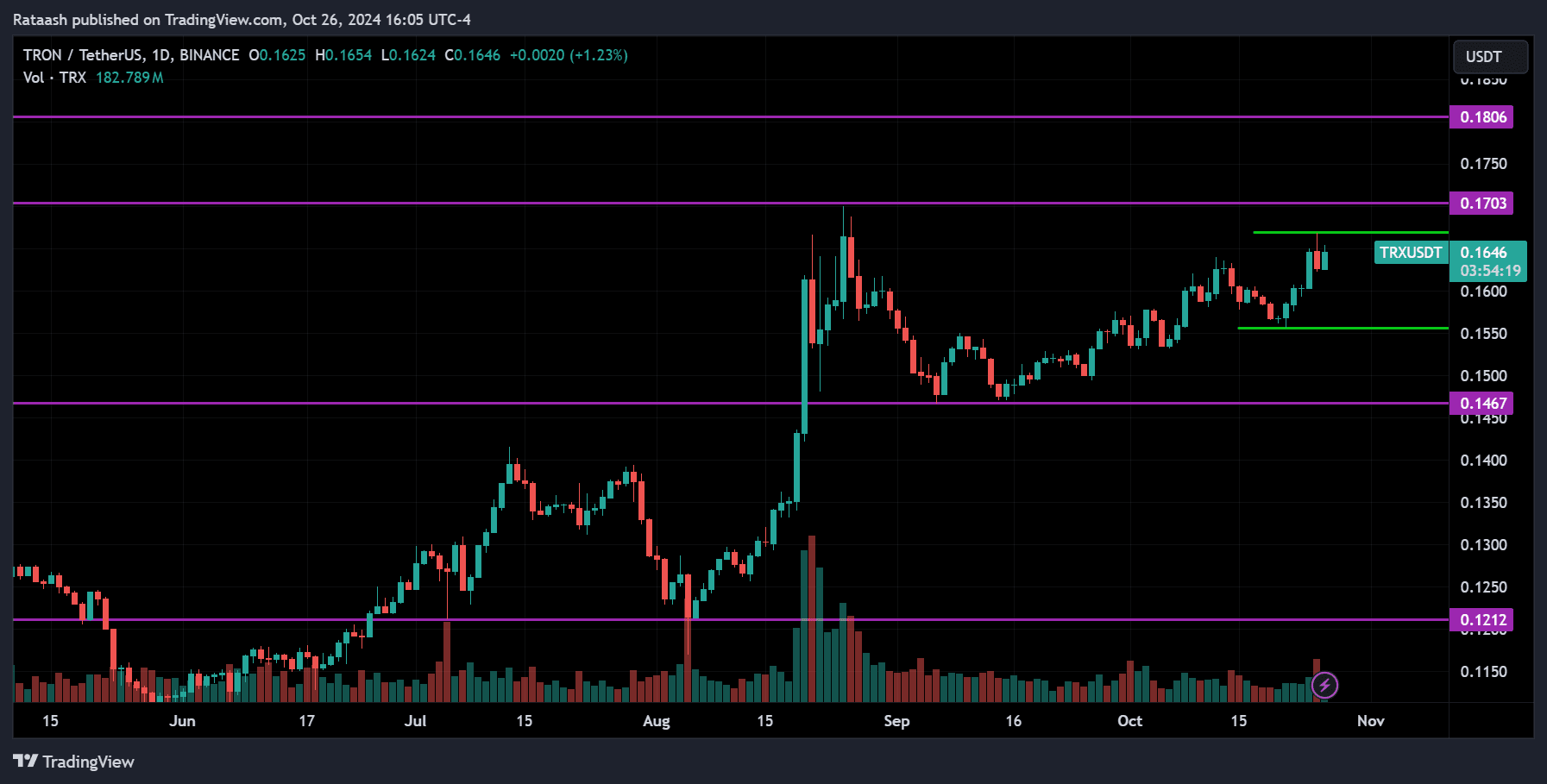Click the Jun label on time axis
Viewport: 1547px width, 784px height.
coord(182,721)
